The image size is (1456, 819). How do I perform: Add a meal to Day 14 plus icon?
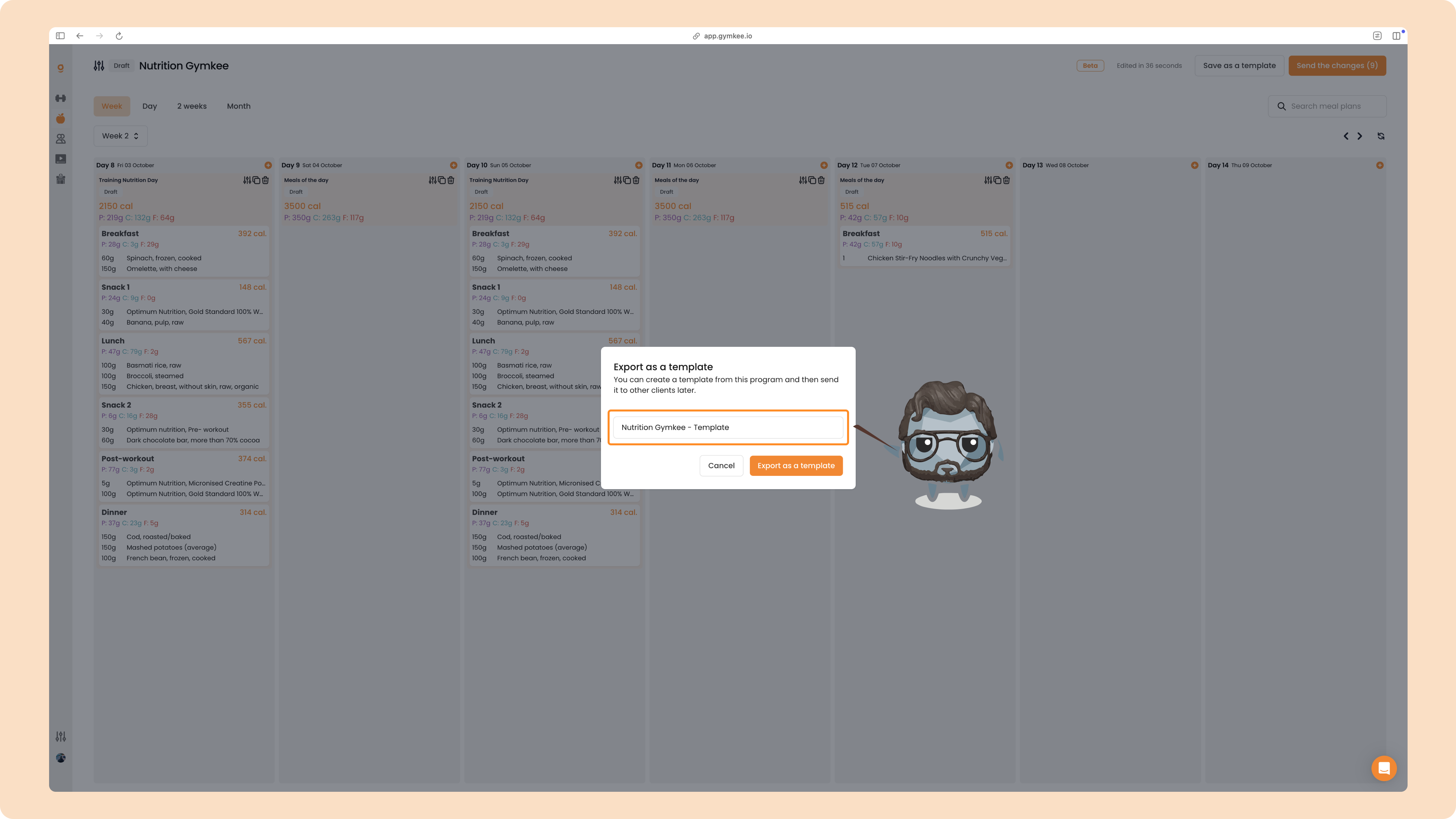(1380, 165)
